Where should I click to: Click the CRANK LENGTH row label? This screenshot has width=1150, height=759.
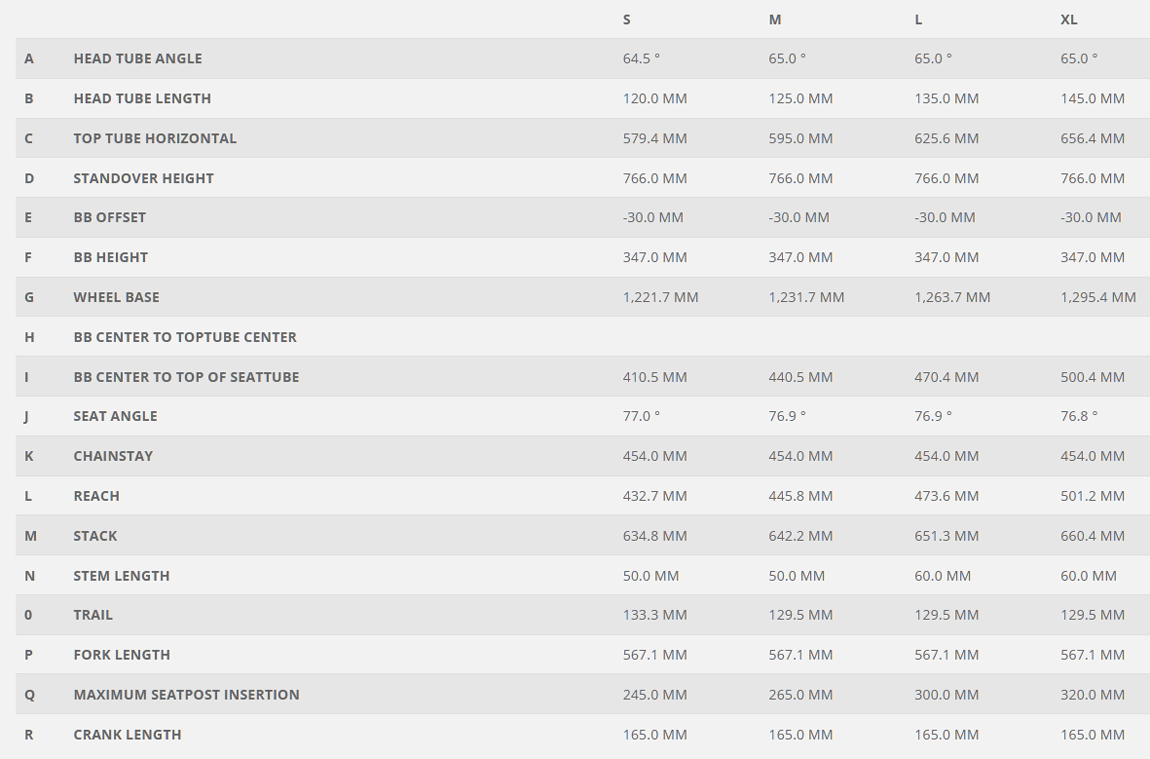pos(127,734)
